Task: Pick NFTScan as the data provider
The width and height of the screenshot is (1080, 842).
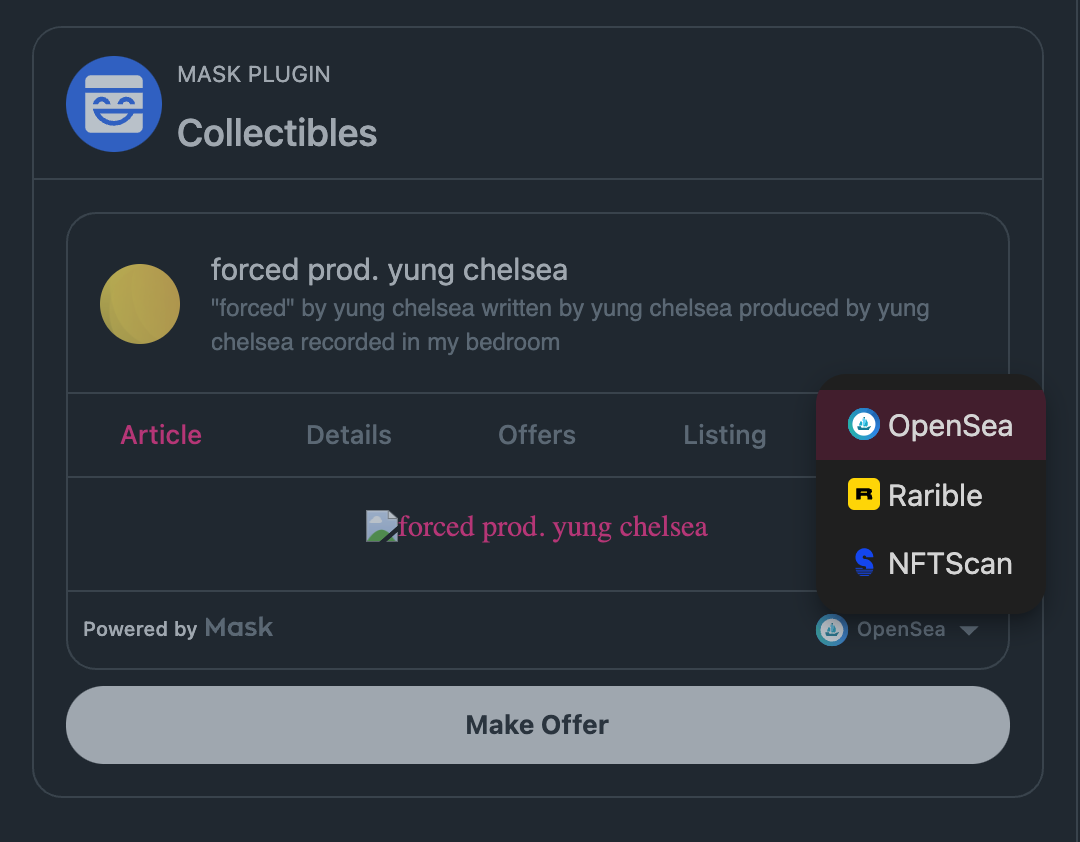Action: pyautogui.click(x=949, y=564)
